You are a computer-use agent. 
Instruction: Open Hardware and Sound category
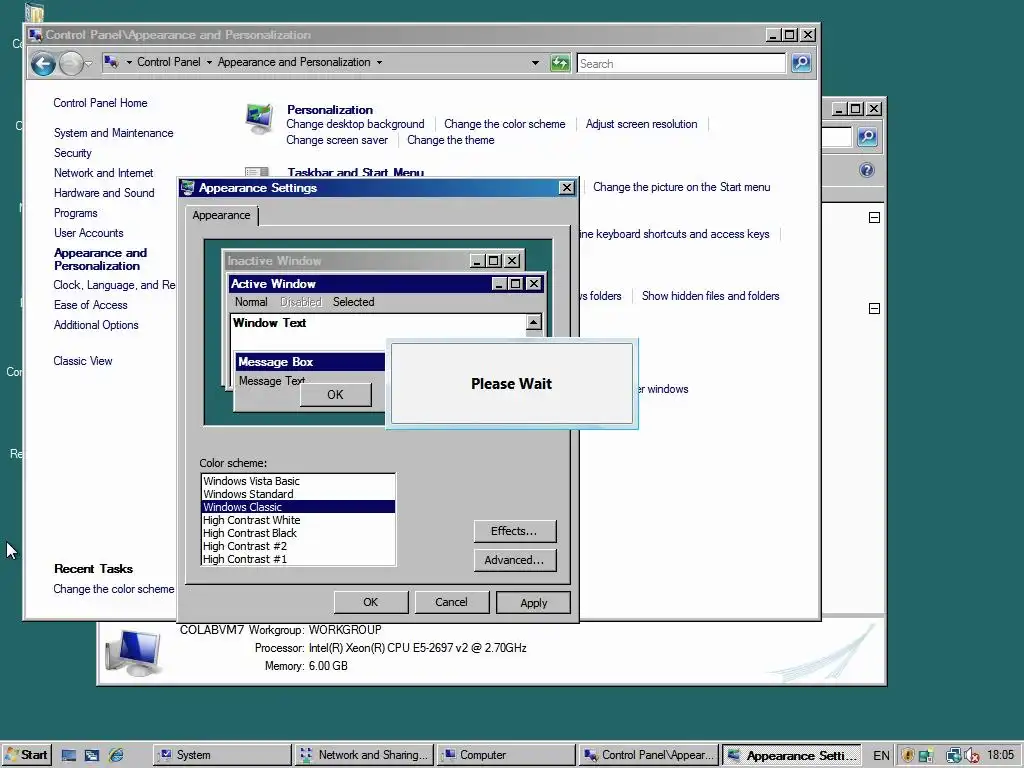(104, 193)
